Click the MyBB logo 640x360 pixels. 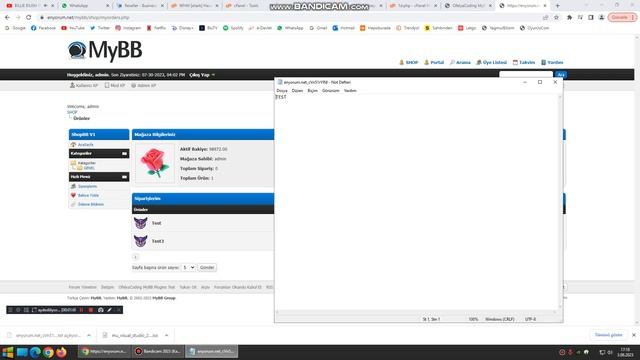point(105,50)
